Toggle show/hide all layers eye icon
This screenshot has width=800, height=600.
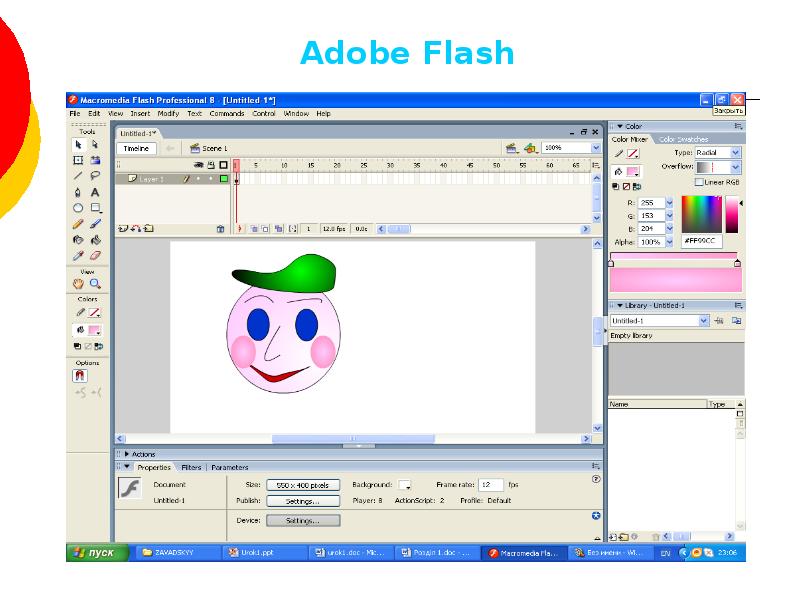[x=199, y=164]
